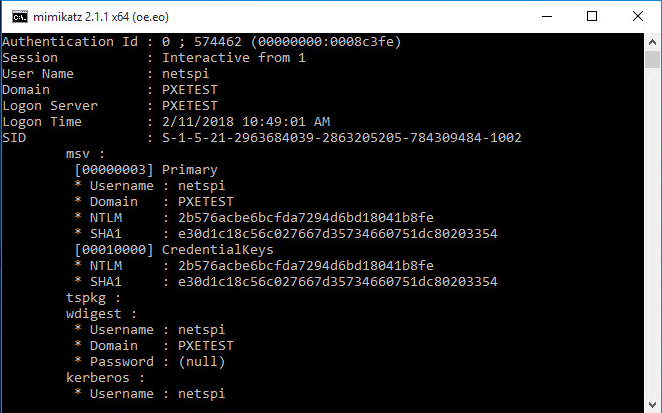662x413 pixels.
Task: Click the wdigest Password (null) text
Action: (x=201, y=362)
